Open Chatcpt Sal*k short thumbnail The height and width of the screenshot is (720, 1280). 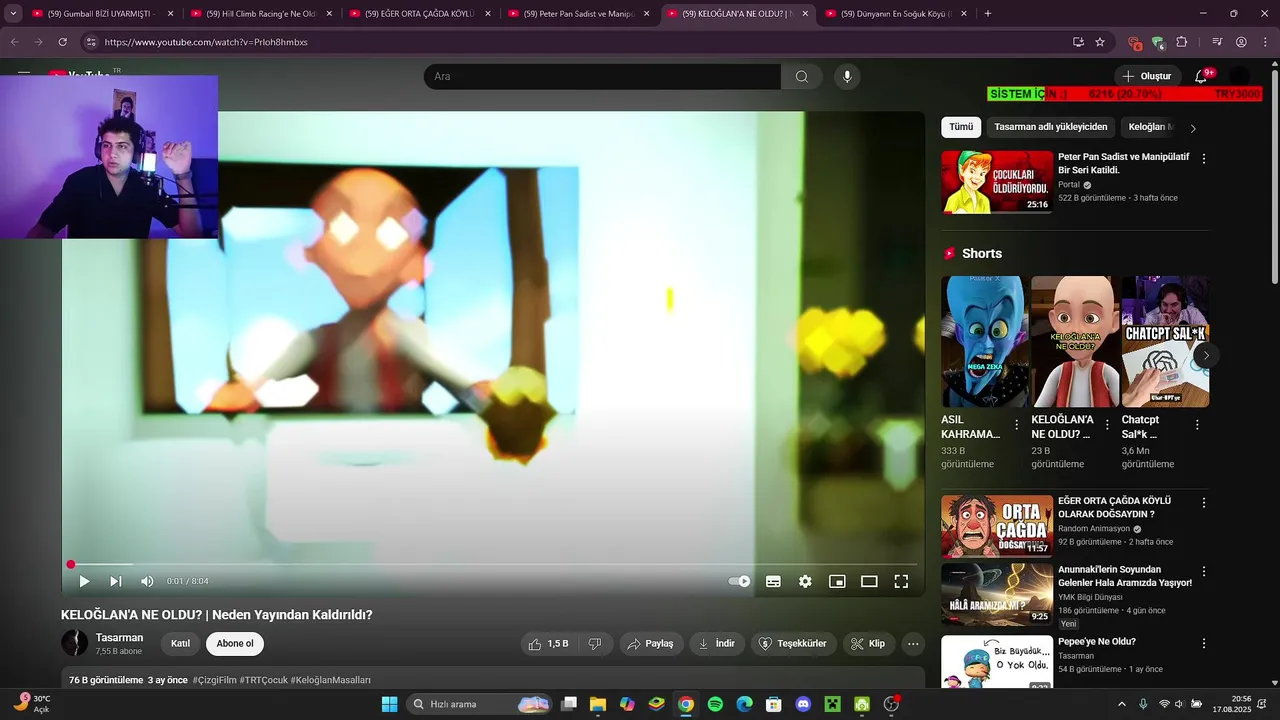1165,342
